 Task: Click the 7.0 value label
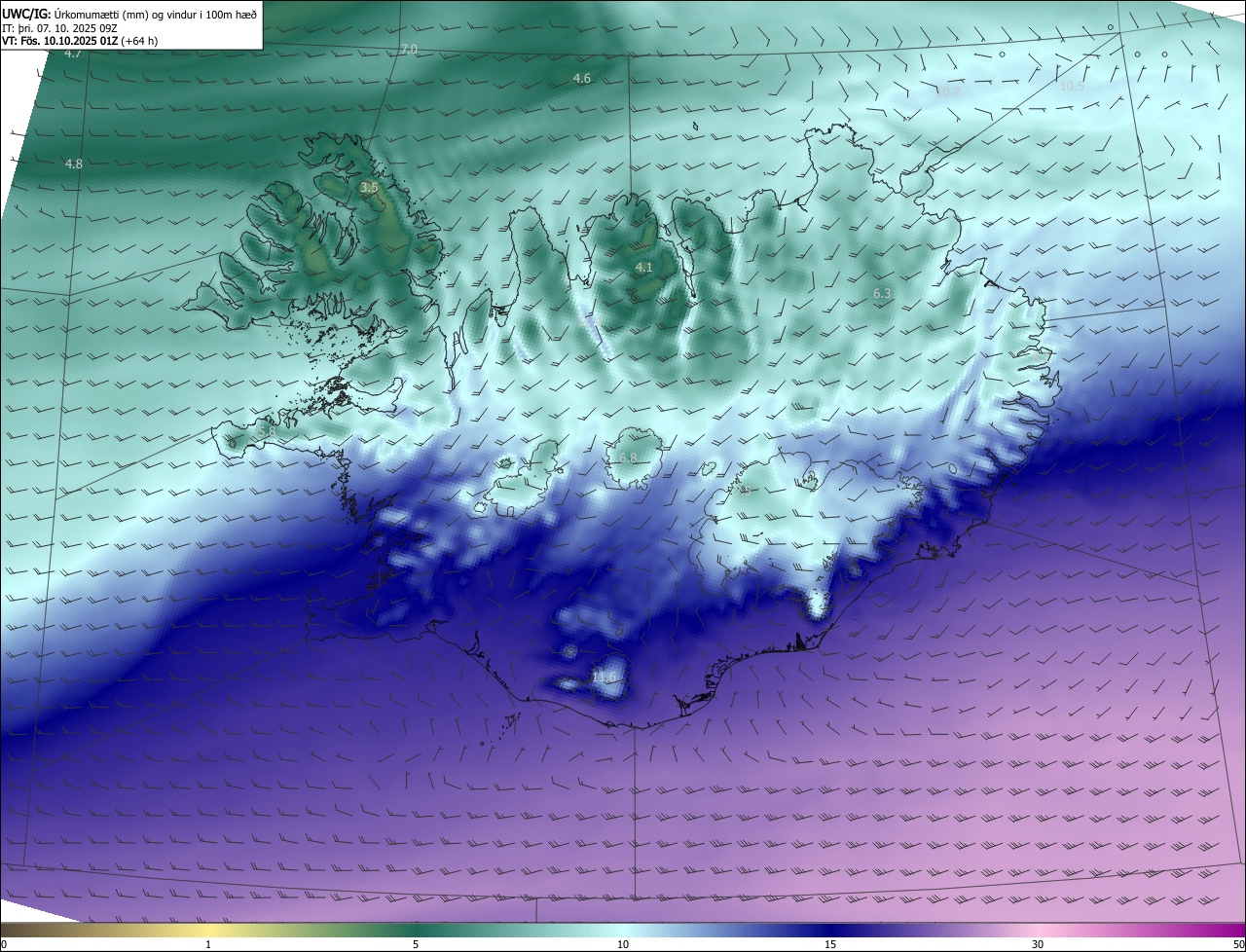pyautogui.click(x=409, y=50)
